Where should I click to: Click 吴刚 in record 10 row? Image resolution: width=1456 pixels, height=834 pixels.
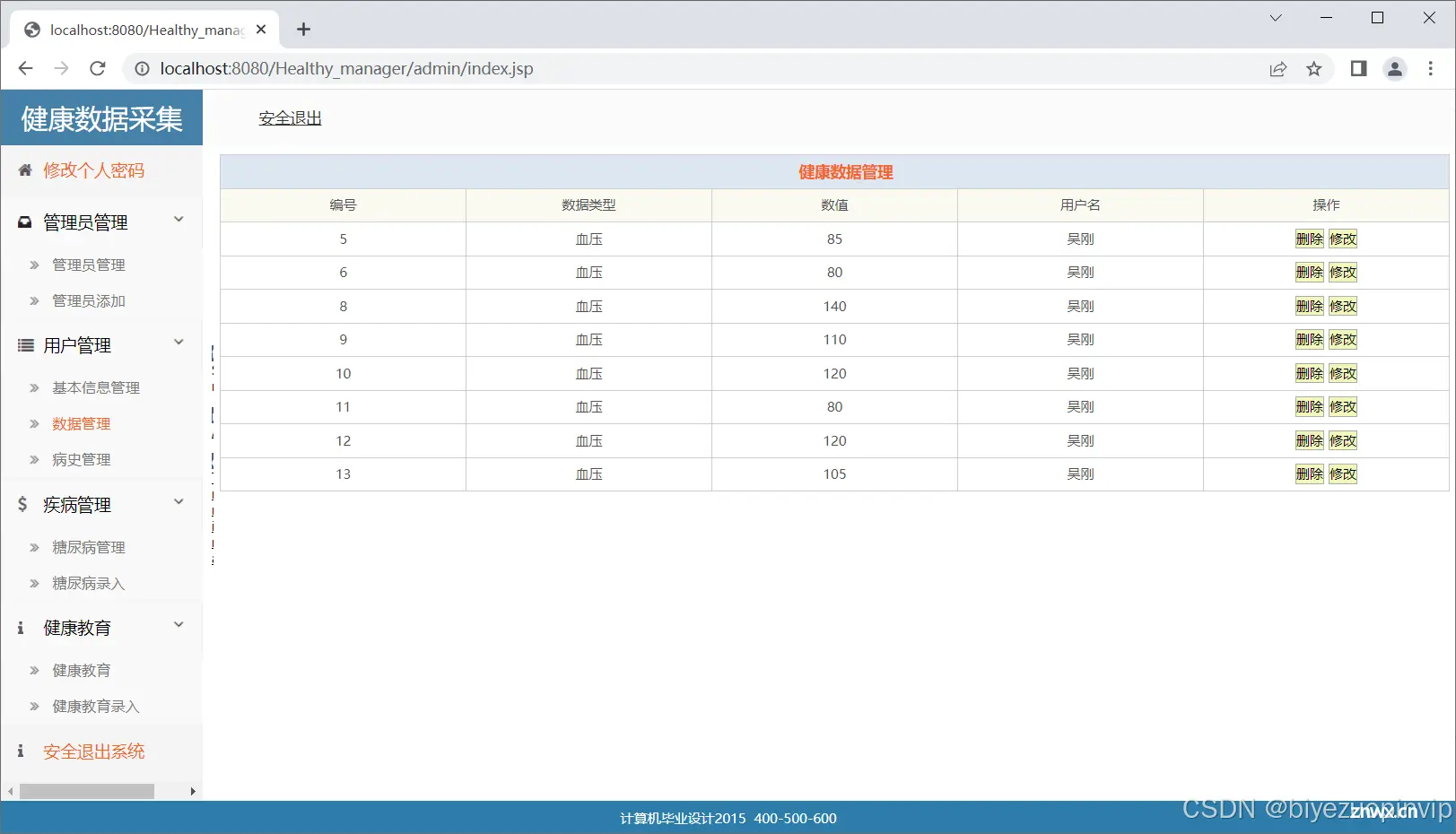pos(1080,373)
